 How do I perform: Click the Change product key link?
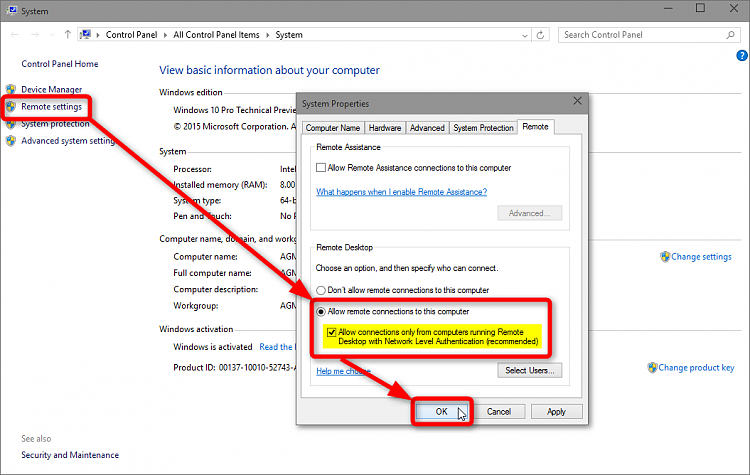coord(696,368)
